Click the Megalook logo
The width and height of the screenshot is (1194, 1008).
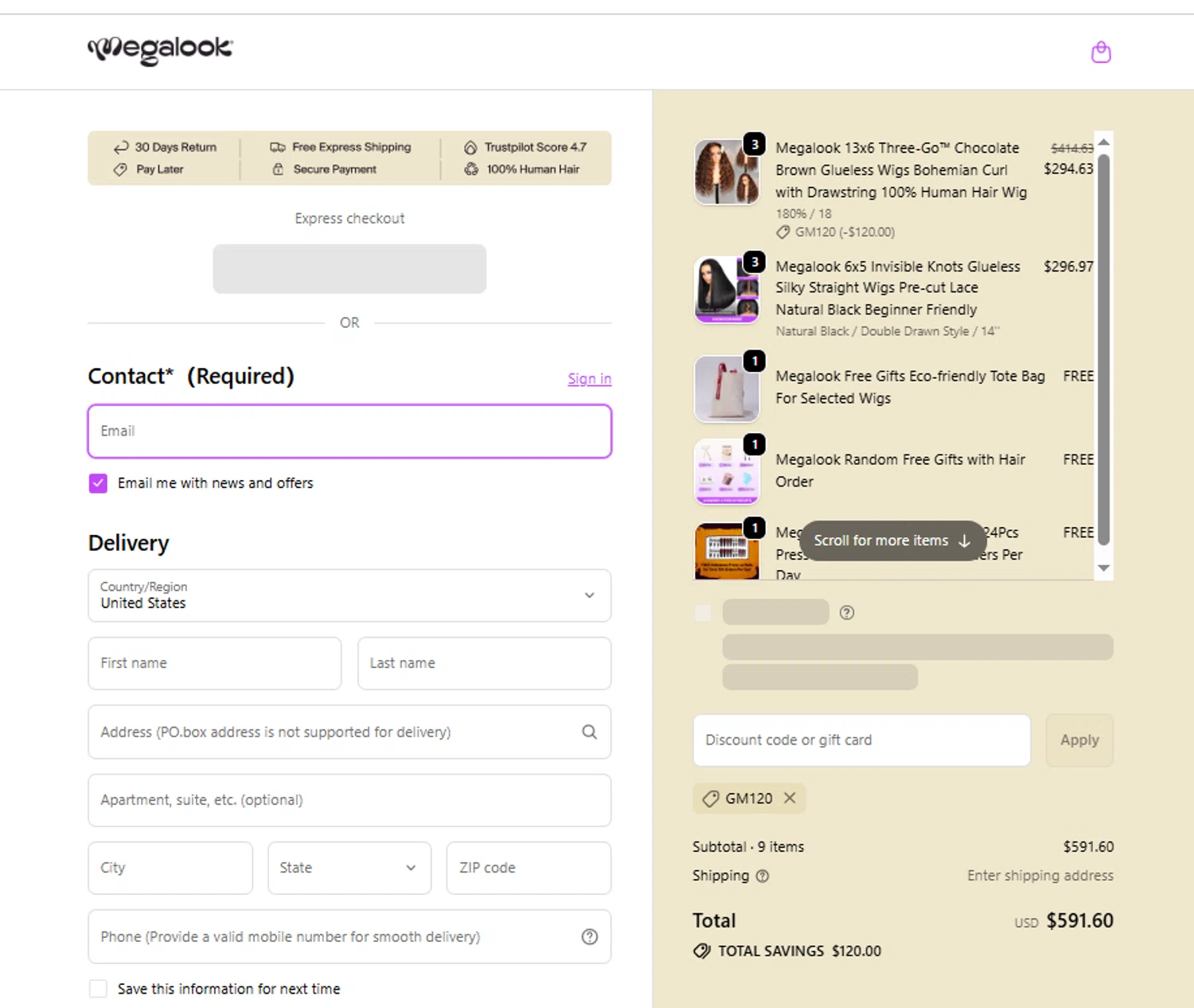coord(160,49)
